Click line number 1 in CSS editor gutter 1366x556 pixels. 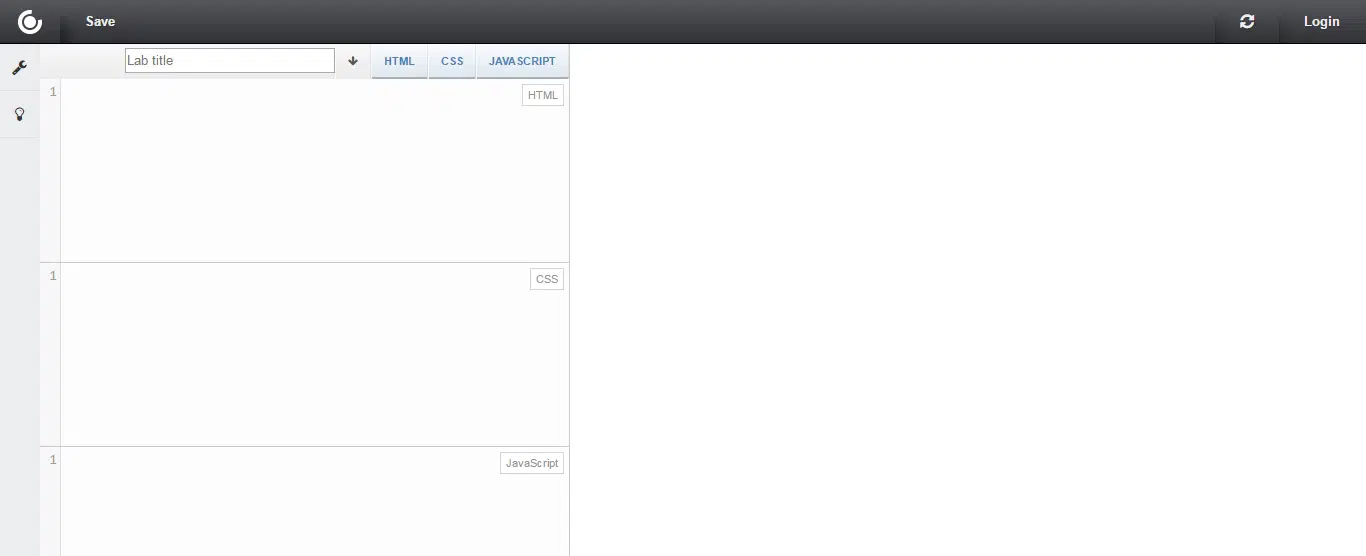[53, 276]
